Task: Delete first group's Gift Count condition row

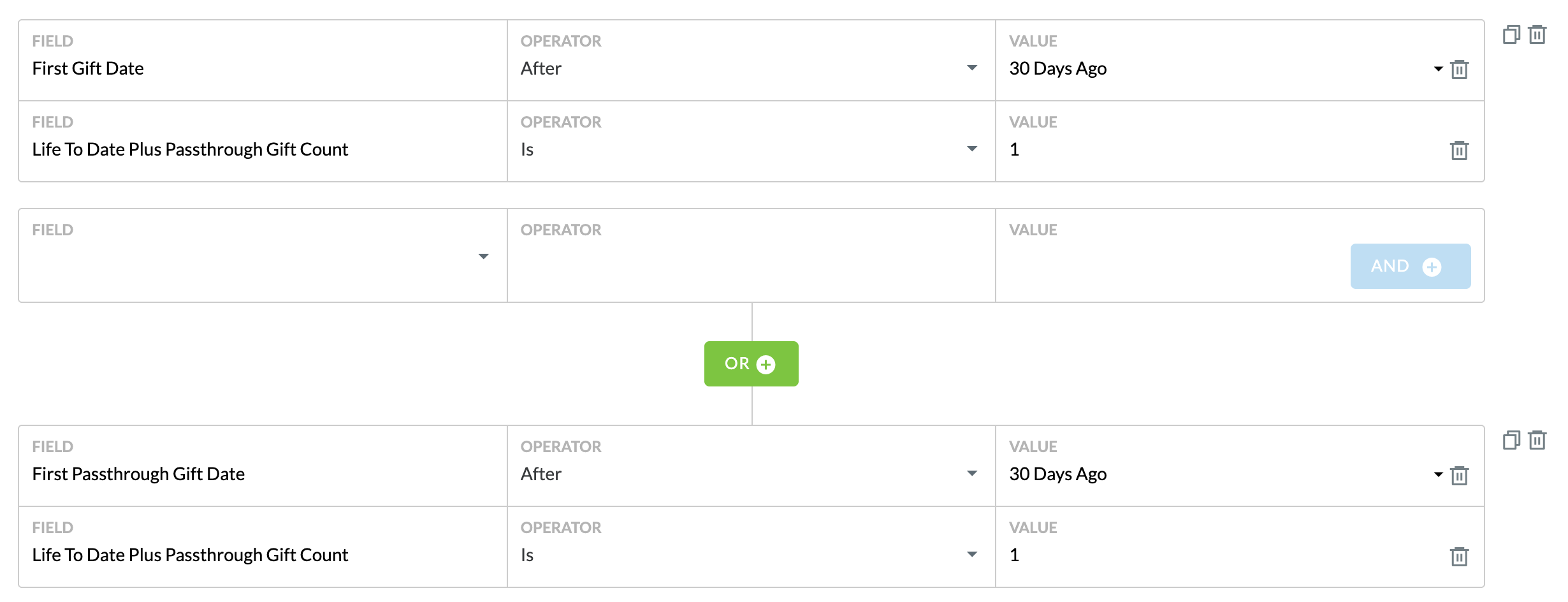Action: [1459, 150]
